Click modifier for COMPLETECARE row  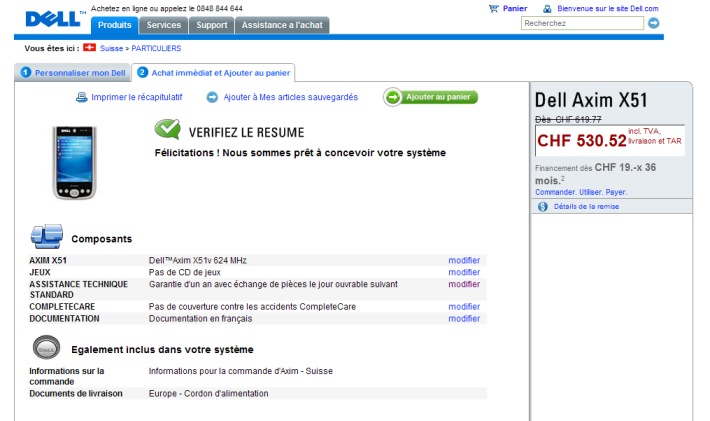tap(464, 306)
